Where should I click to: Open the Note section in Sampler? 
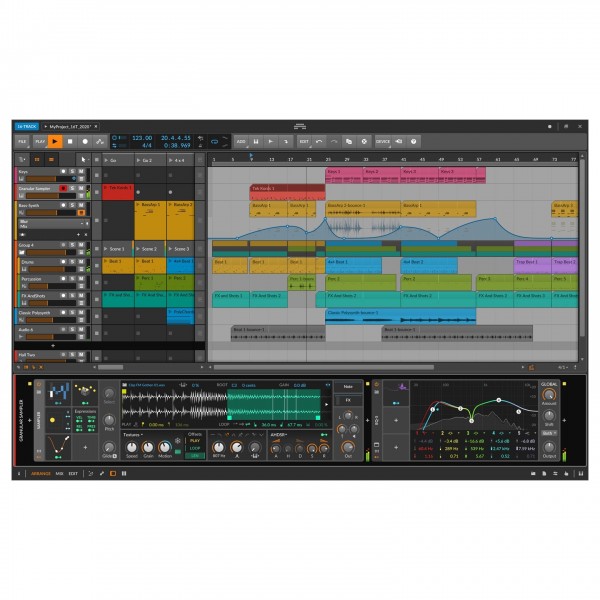tap(348, 386)
